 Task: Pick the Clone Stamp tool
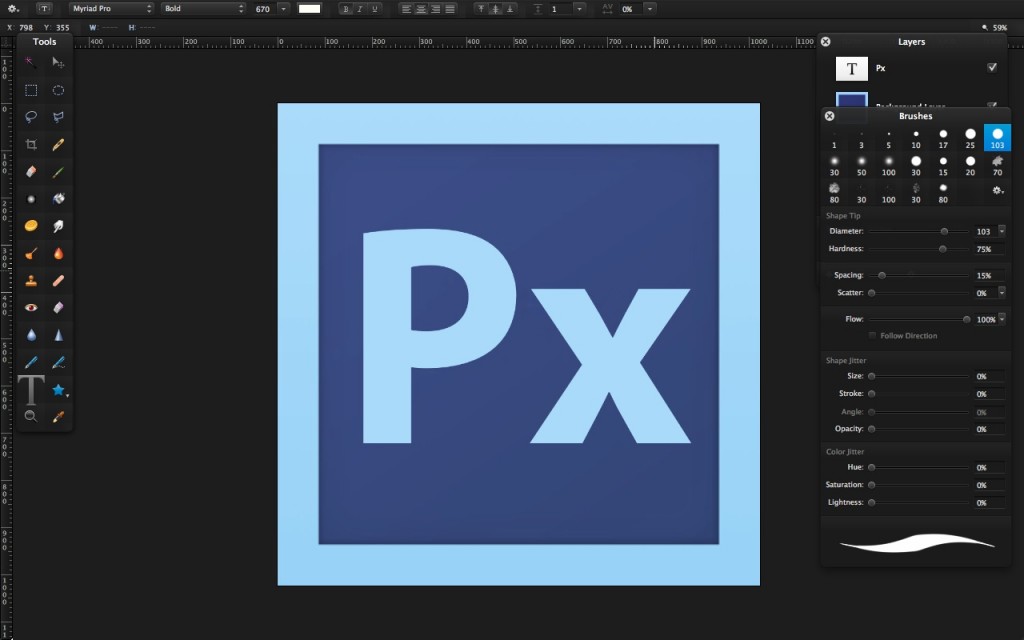coord(31,281)
